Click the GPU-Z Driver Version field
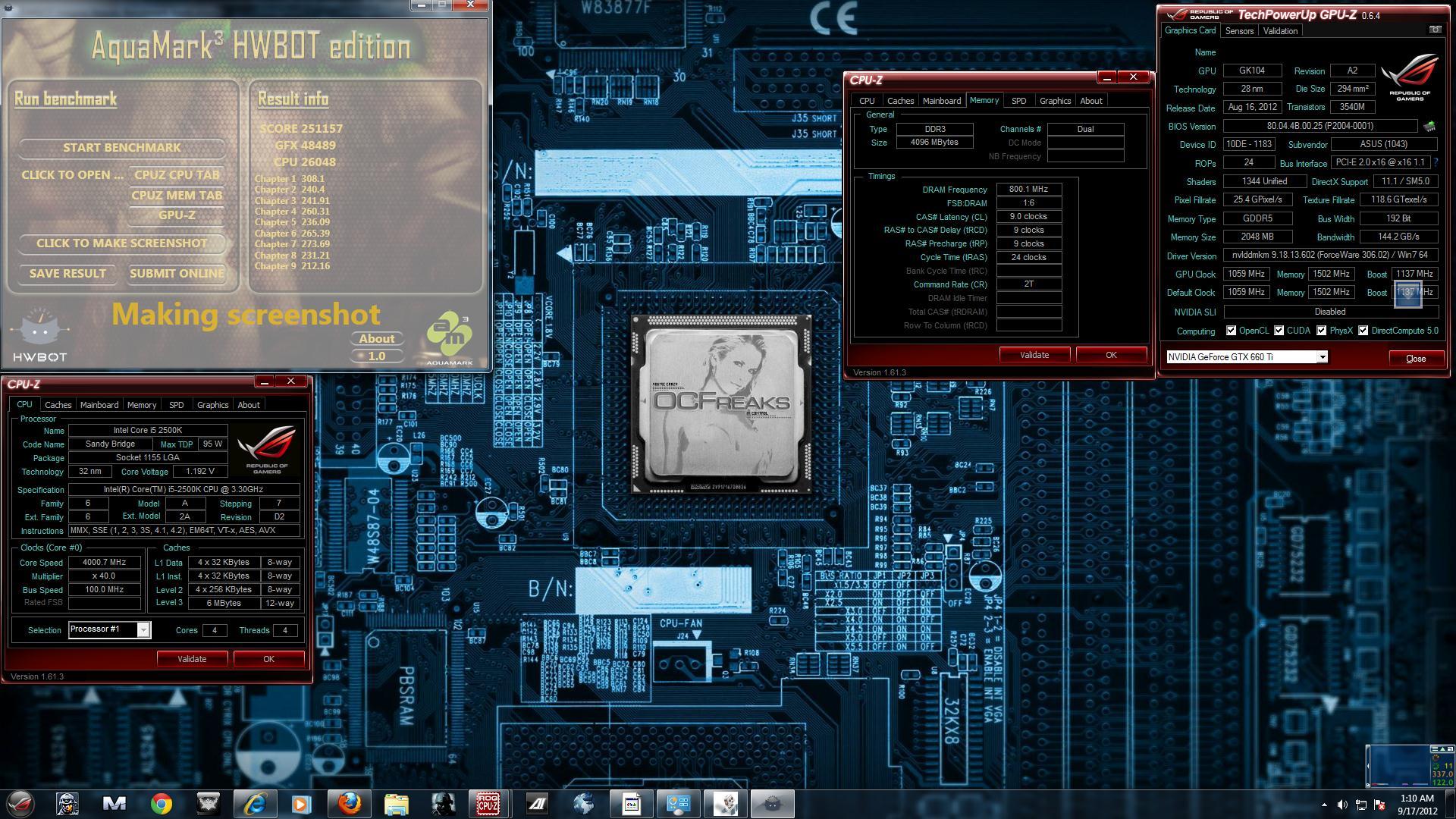Screen dimensions: 1456x819 click(x=1330, y=256)
